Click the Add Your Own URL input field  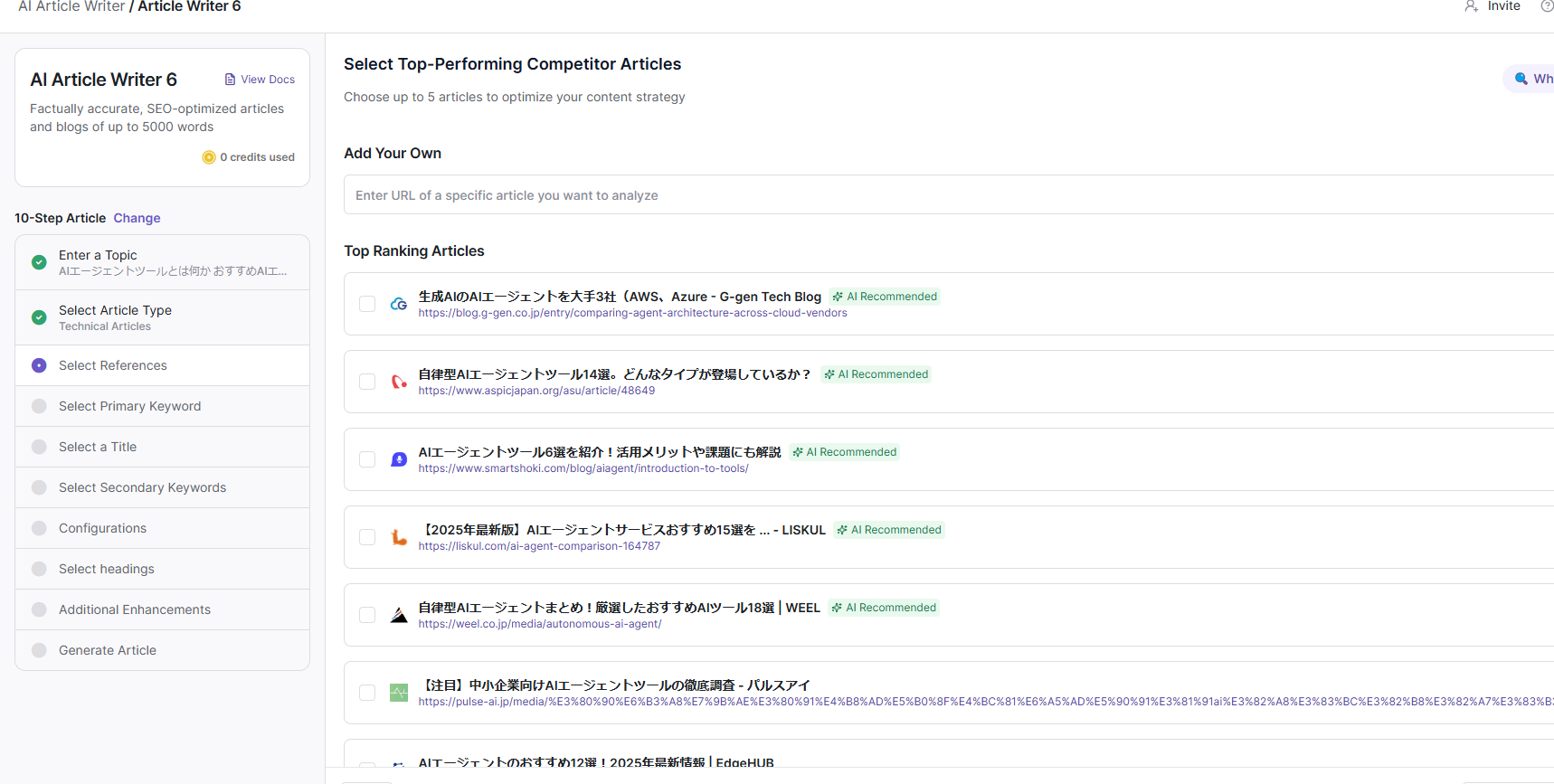coord(949,194)
